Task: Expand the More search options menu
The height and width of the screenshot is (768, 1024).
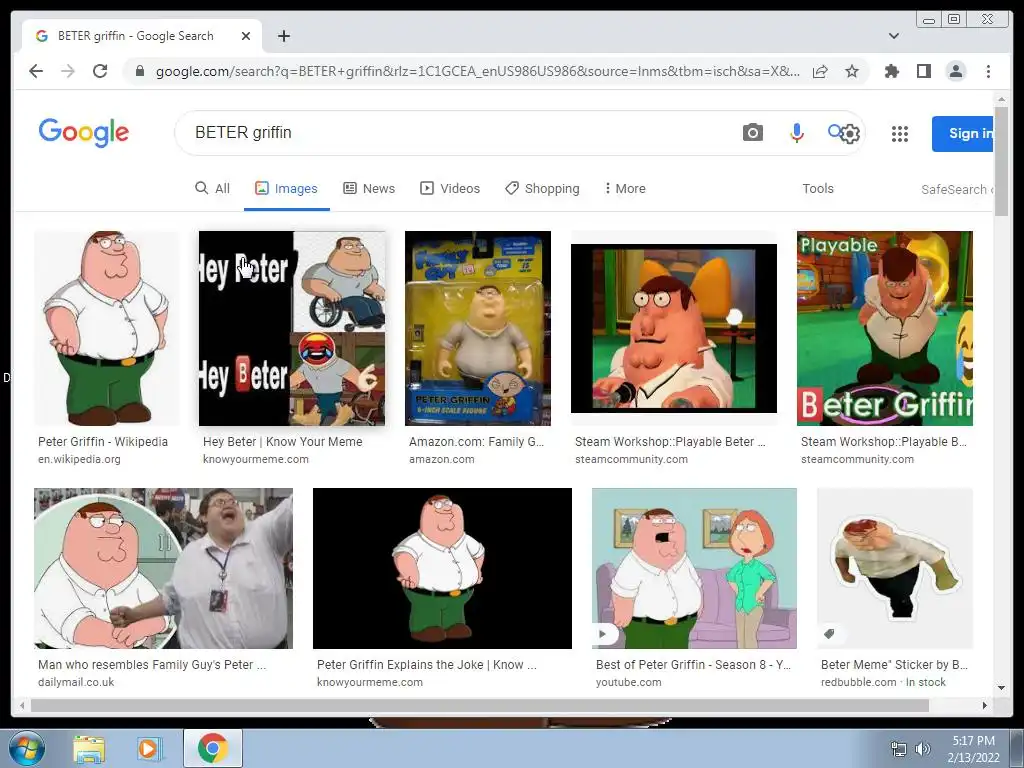Action: point(625,189)
